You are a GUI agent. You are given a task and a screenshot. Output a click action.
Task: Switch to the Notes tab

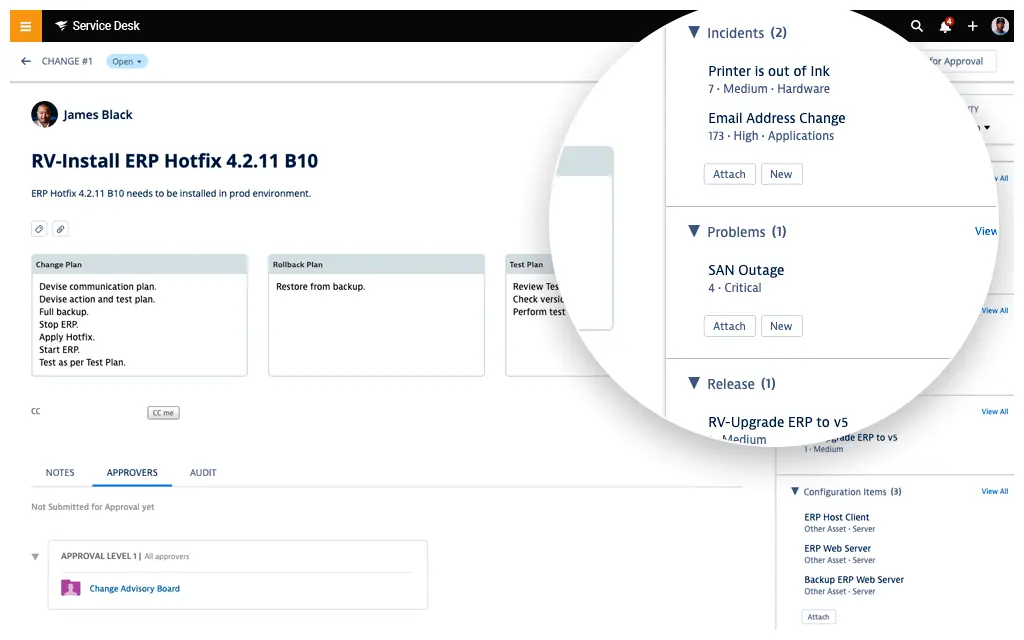click(x=60, y=472)
